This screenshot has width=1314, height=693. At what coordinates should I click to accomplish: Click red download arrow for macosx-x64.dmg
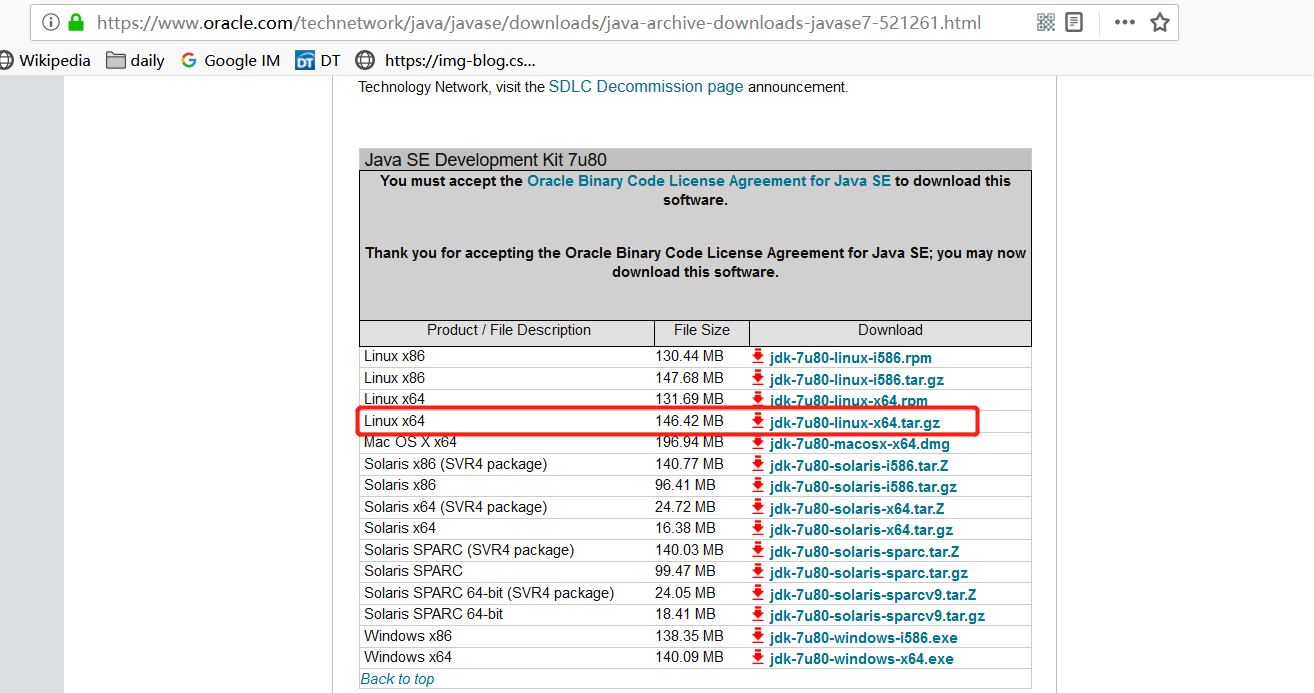click(758, 442)
